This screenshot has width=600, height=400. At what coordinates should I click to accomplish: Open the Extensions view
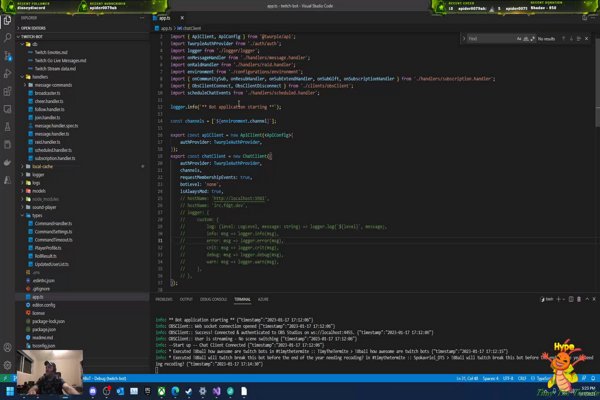pyautogui.click(x=7, y=91)
